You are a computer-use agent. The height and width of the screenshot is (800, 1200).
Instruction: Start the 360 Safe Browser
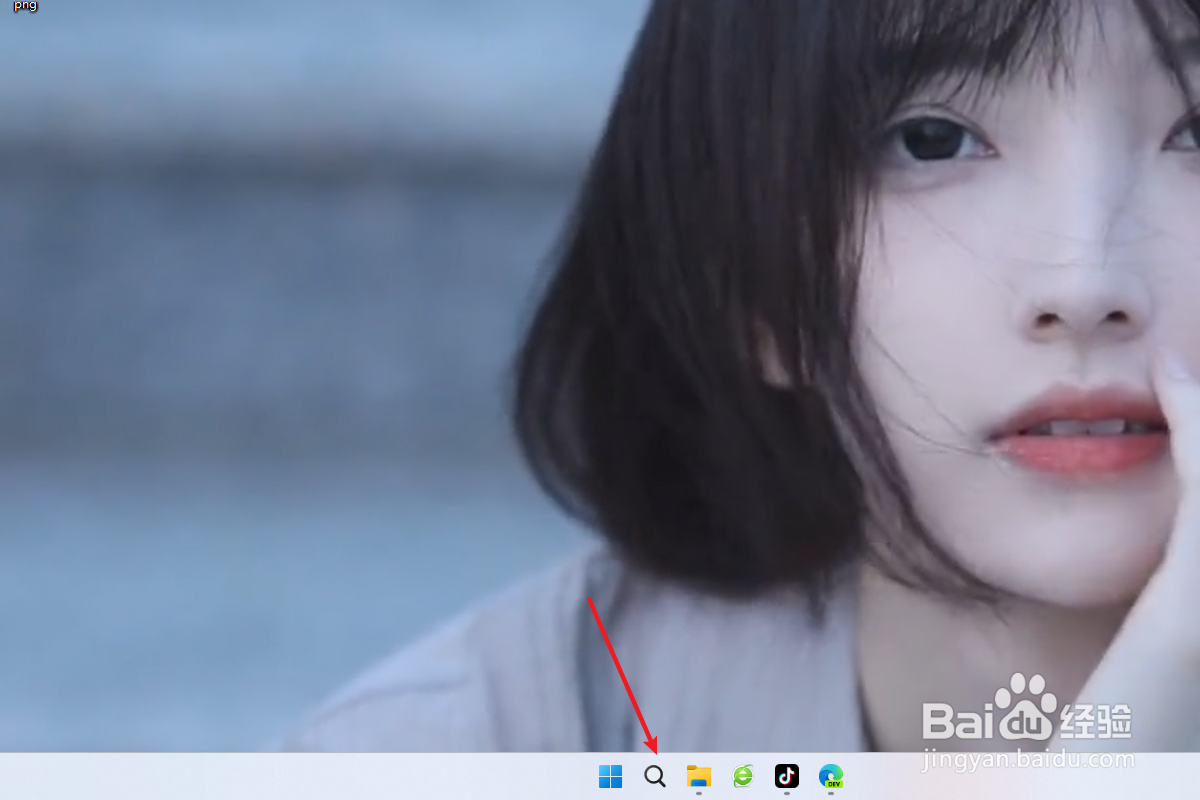pos(742,776)
